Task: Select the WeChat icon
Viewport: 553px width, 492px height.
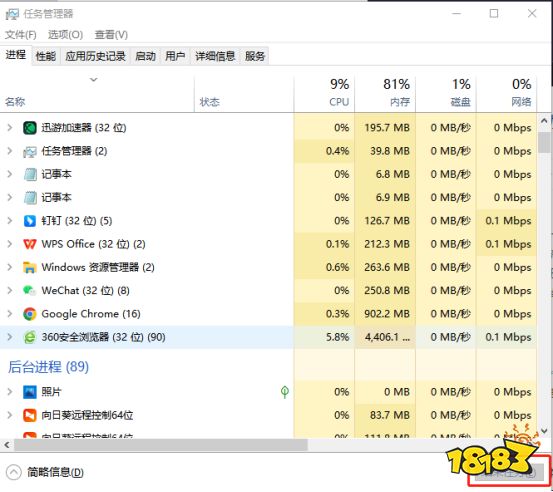Action: (30, 291)
